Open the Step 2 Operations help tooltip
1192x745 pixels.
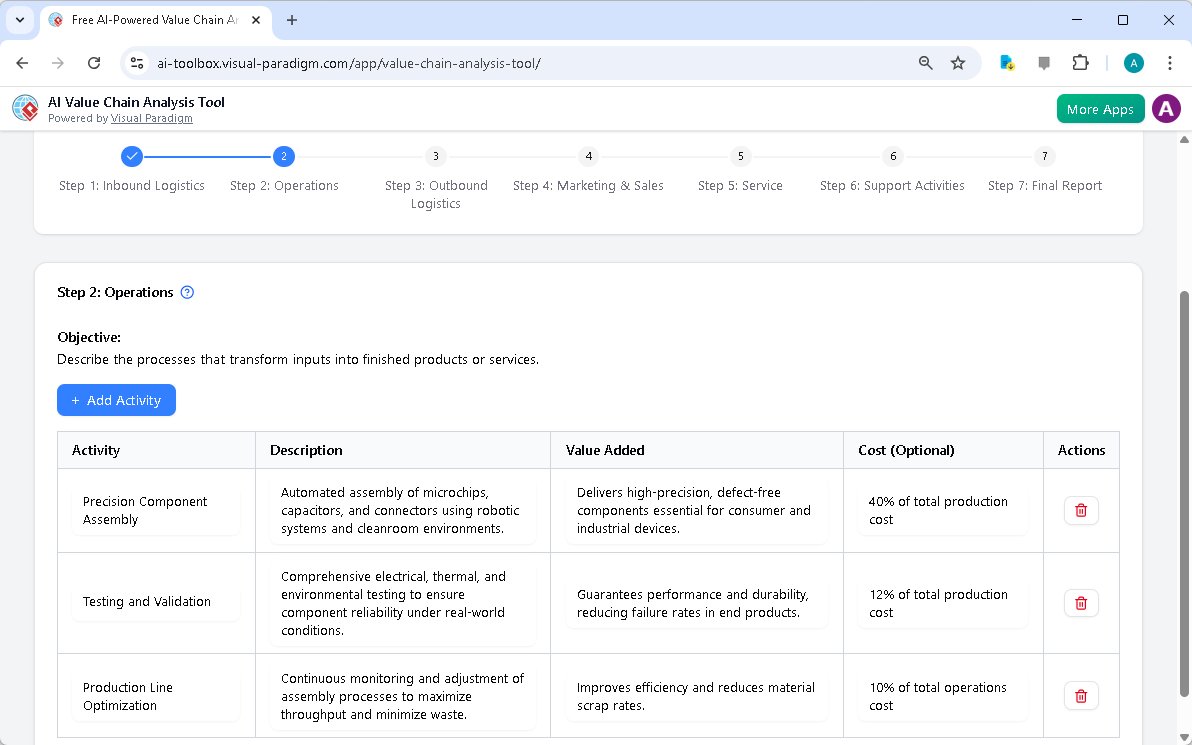click(187, 292)
